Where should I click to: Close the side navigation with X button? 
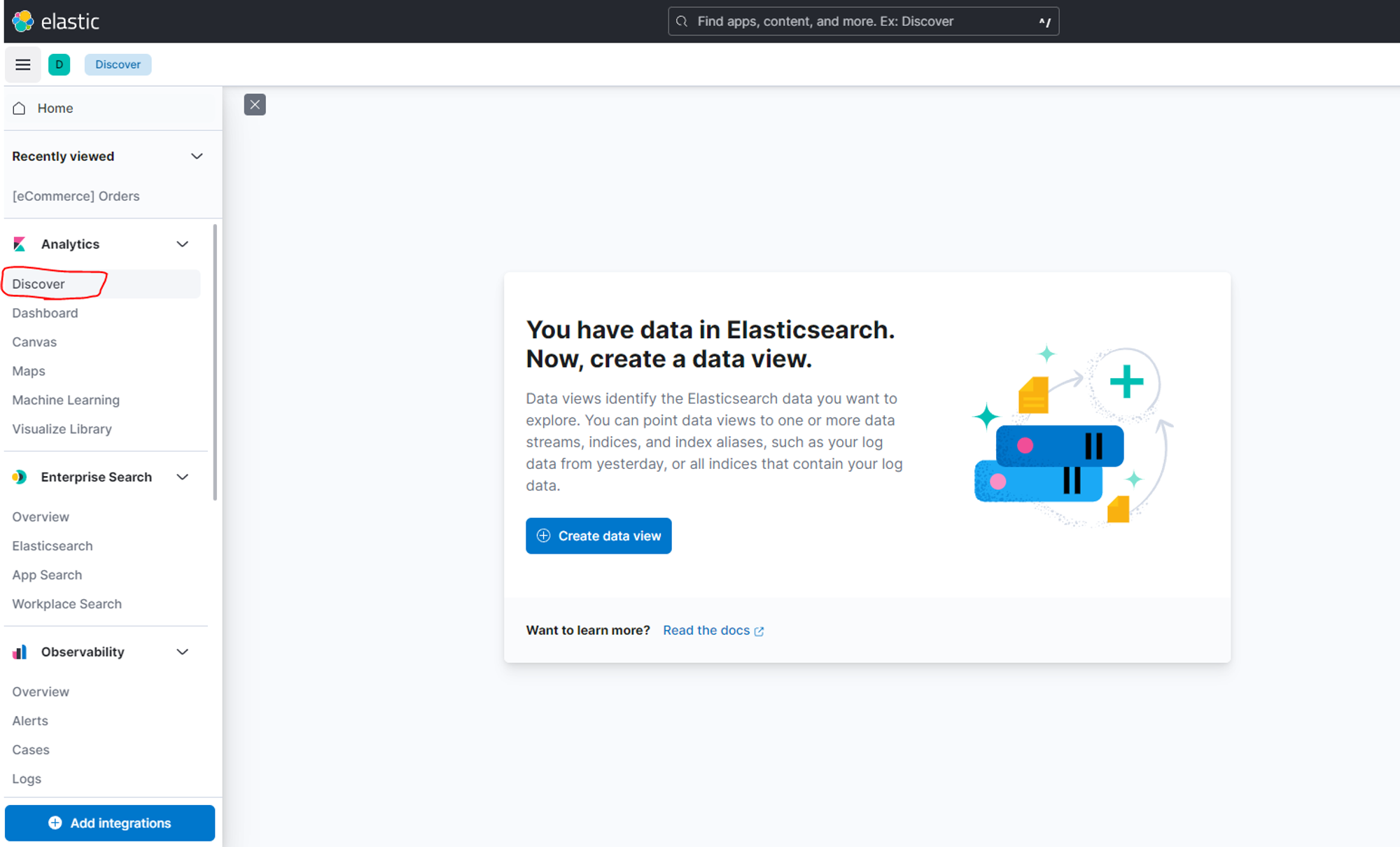[255, 105]
